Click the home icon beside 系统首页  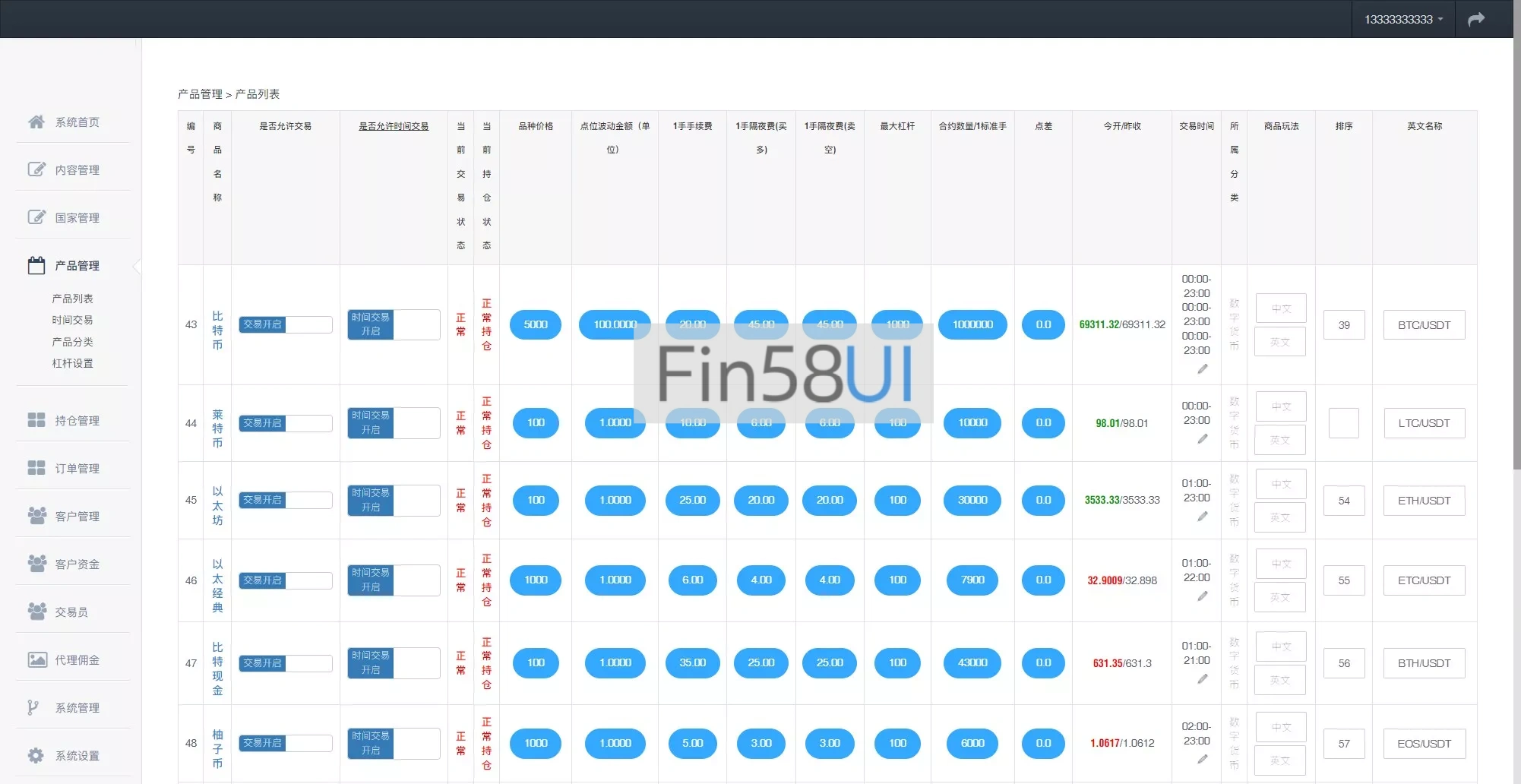click(36, 122)
